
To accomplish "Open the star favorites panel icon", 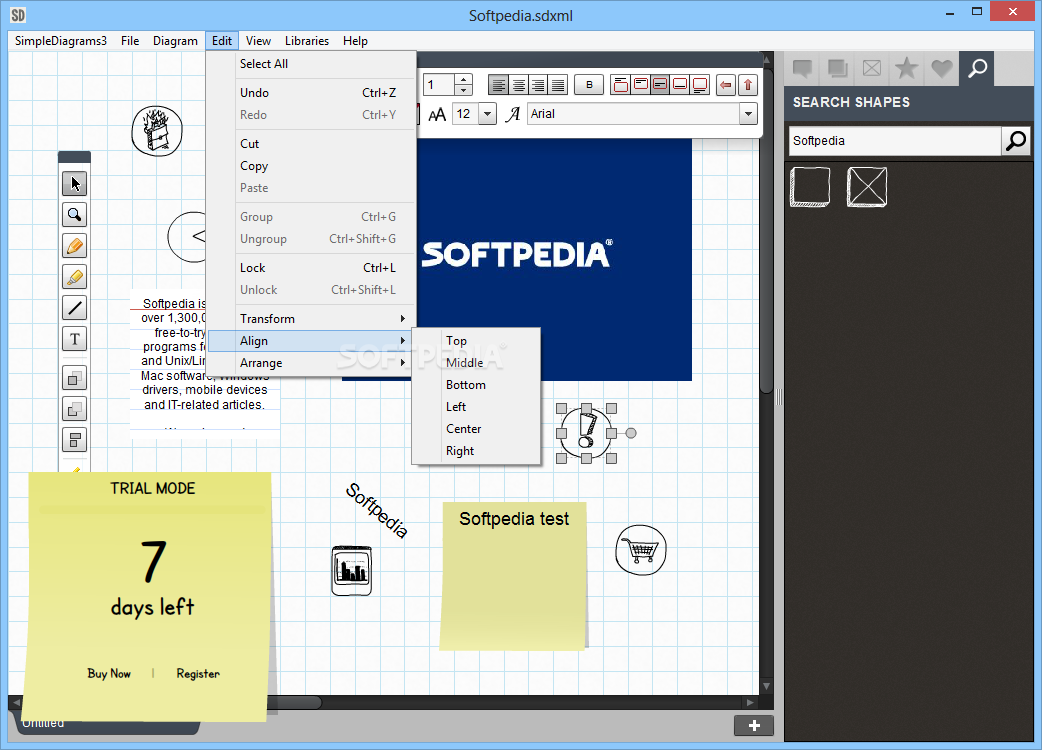I will pyautogui.click(x=906, y=68).
